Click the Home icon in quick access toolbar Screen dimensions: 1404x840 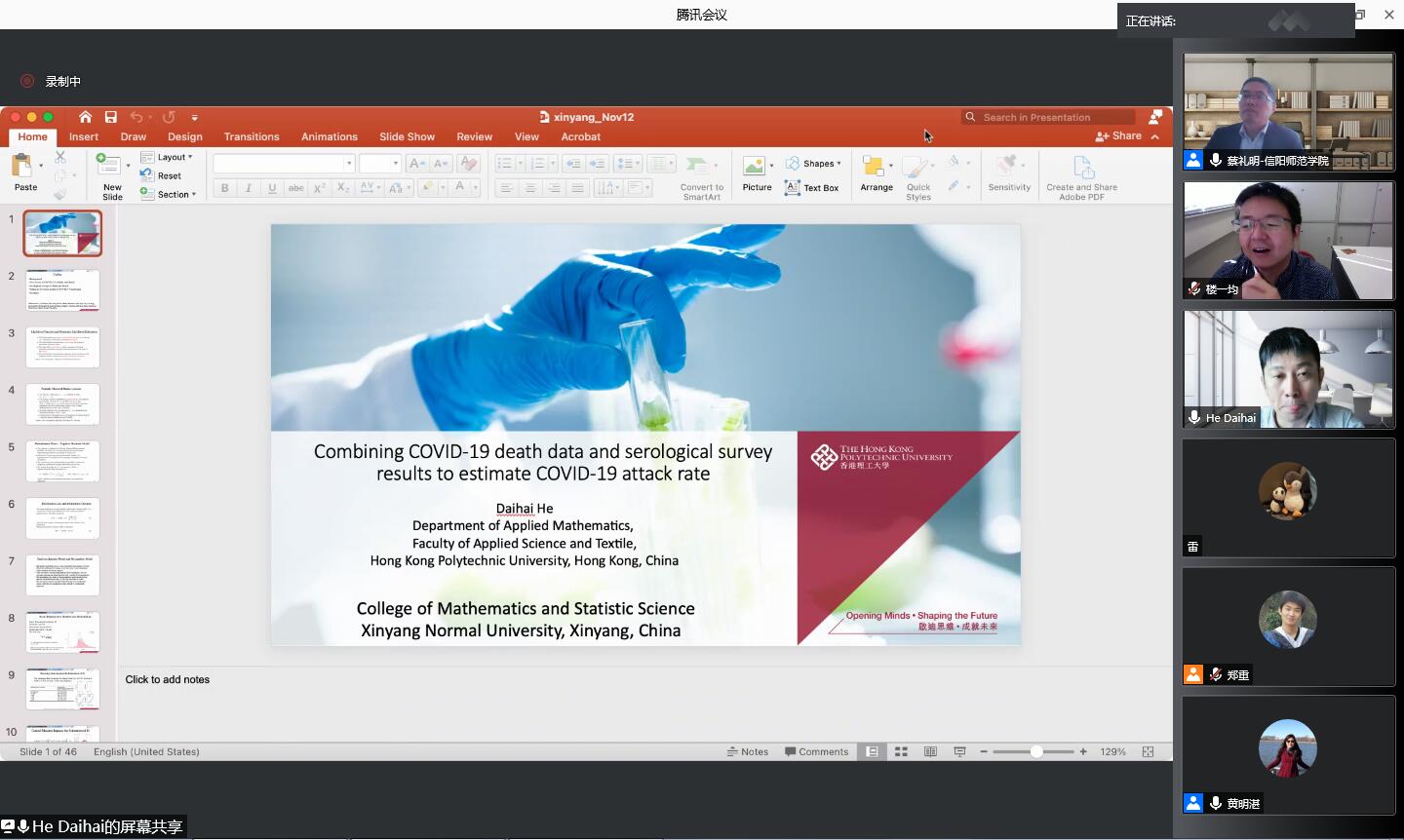[x=86, y=117]
